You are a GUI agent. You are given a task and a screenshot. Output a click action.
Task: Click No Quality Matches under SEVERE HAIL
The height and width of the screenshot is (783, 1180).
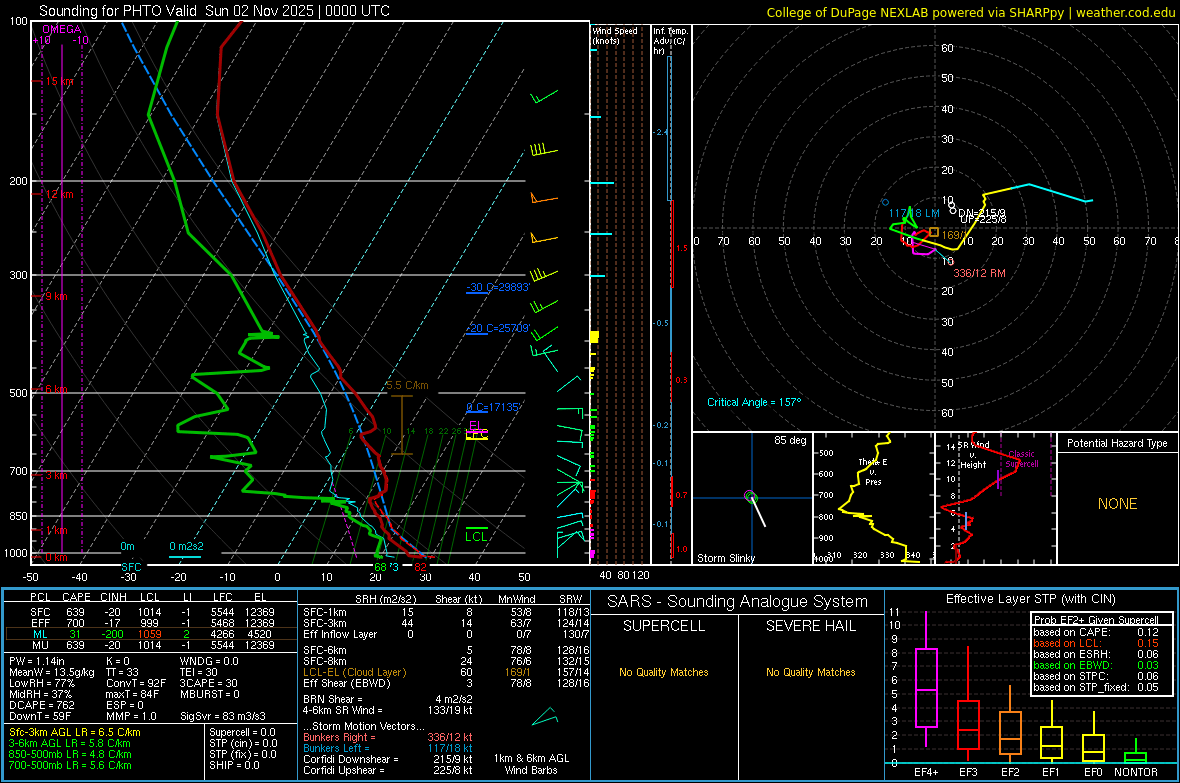[810, 672]
